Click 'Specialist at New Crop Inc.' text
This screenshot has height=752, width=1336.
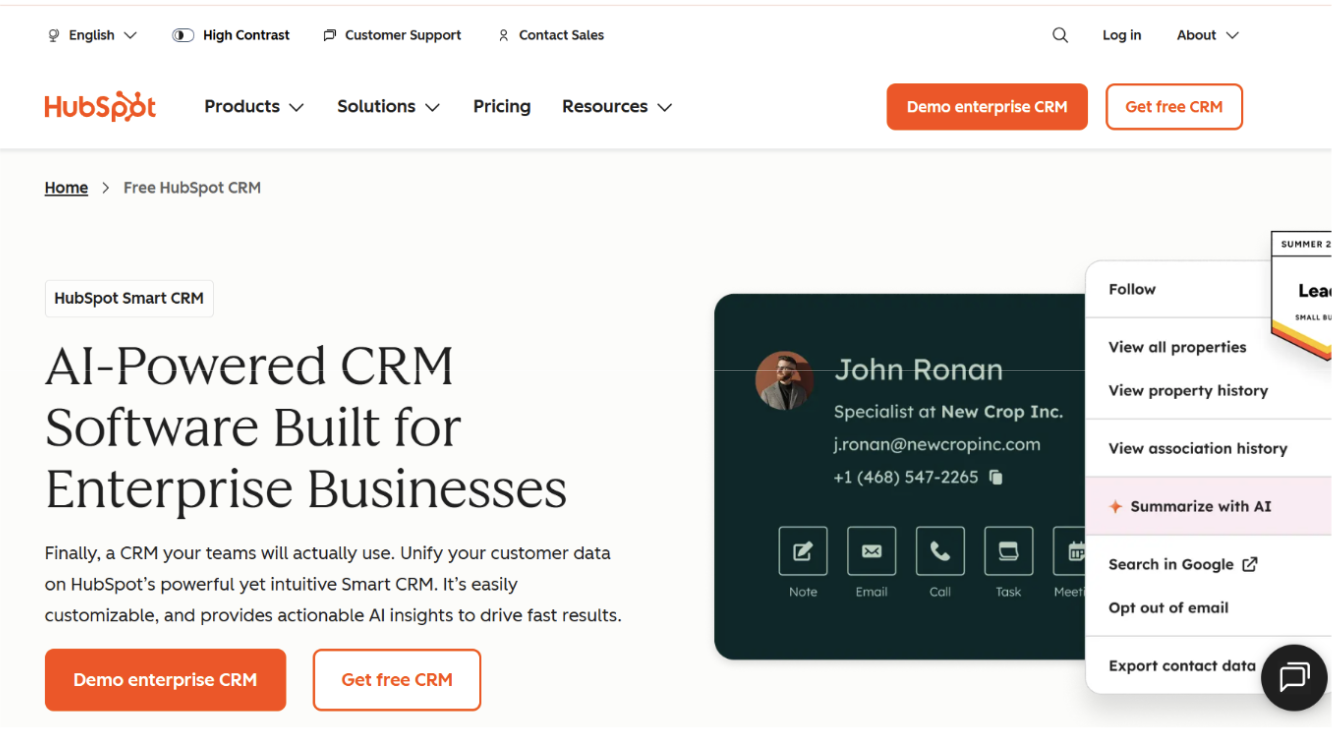(948, 411)
